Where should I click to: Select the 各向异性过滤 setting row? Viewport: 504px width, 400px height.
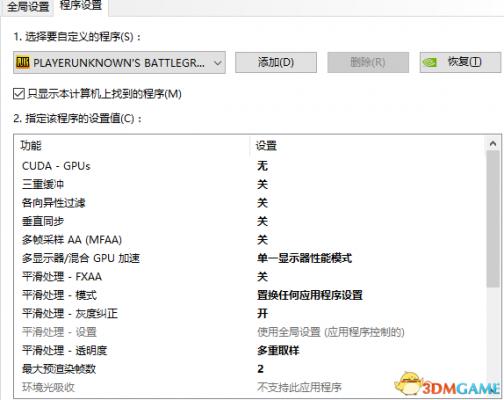point(250,203)
